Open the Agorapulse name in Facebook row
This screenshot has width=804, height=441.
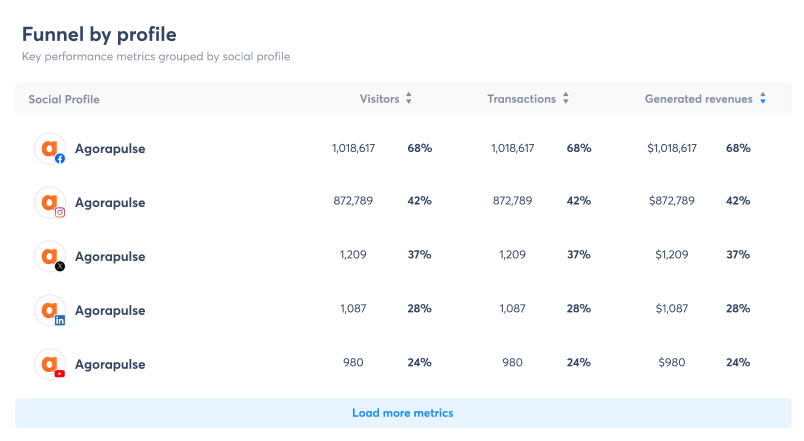110,149
